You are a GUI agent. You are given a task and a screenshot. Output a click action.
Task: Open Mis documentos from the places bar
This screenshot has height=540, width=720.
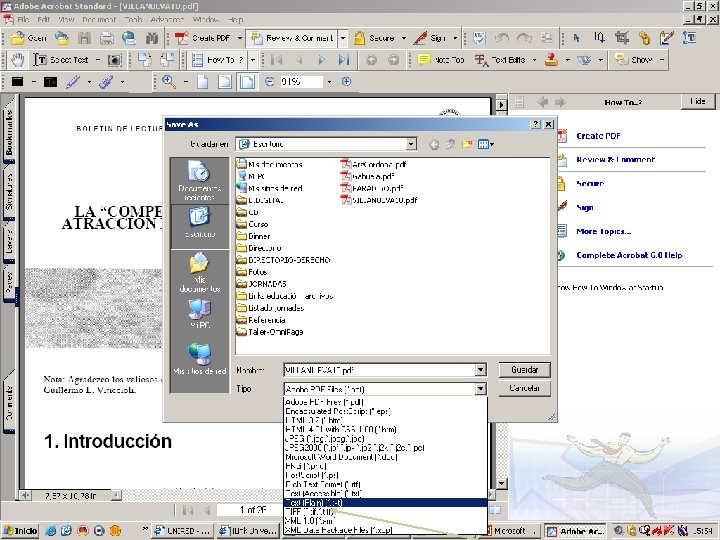[199, 270]
